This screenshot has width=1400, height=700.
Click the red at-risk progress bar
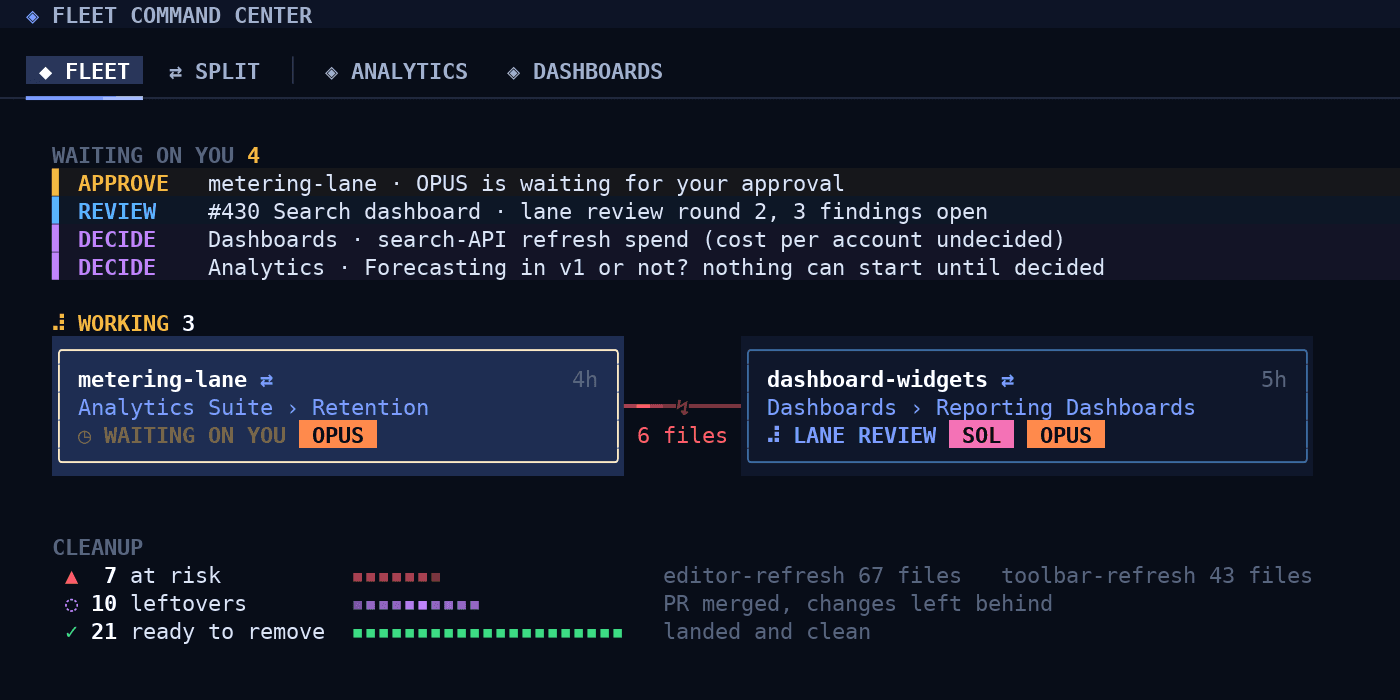396,577
